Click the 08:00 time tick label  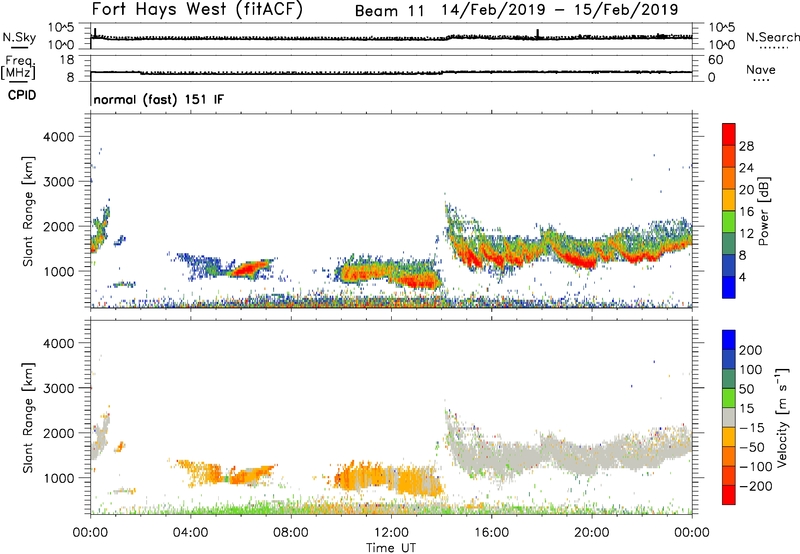pos(291,533)
